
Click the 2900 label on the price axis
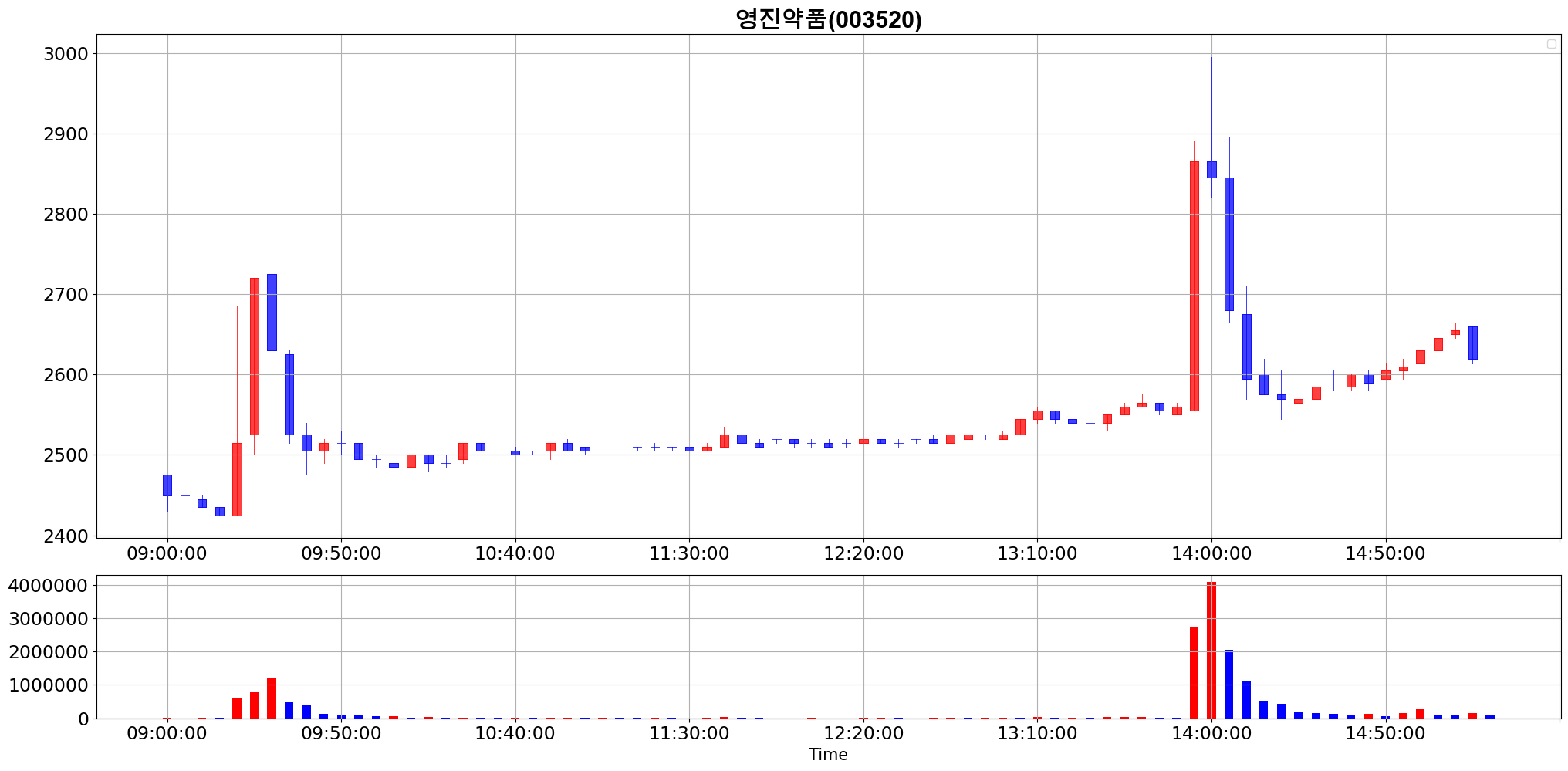point(66,134)
